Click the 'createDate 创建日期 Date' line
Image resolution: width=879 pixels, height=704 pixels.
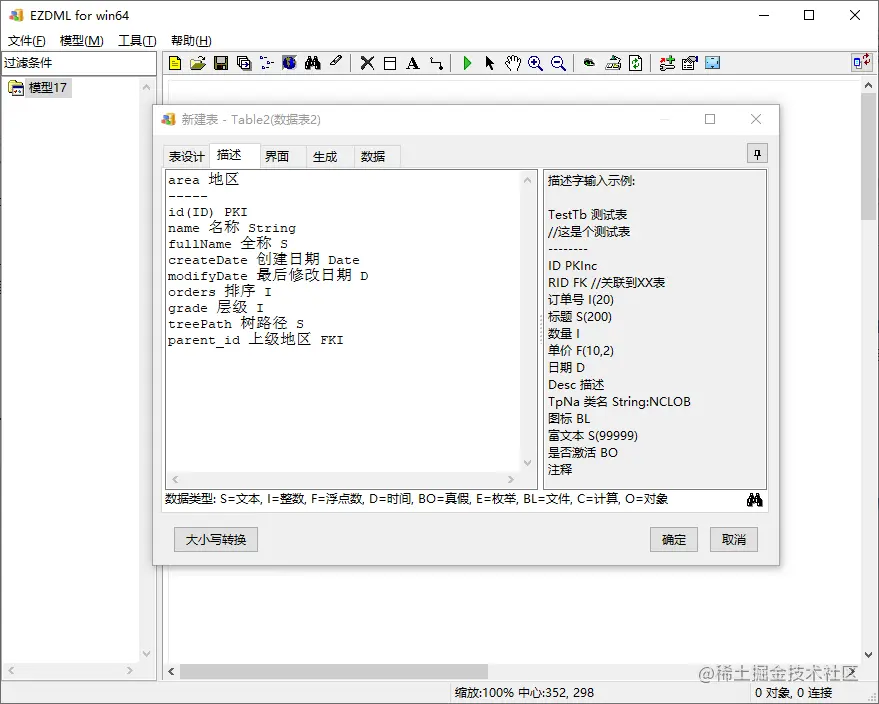click(x=264, y=260)
